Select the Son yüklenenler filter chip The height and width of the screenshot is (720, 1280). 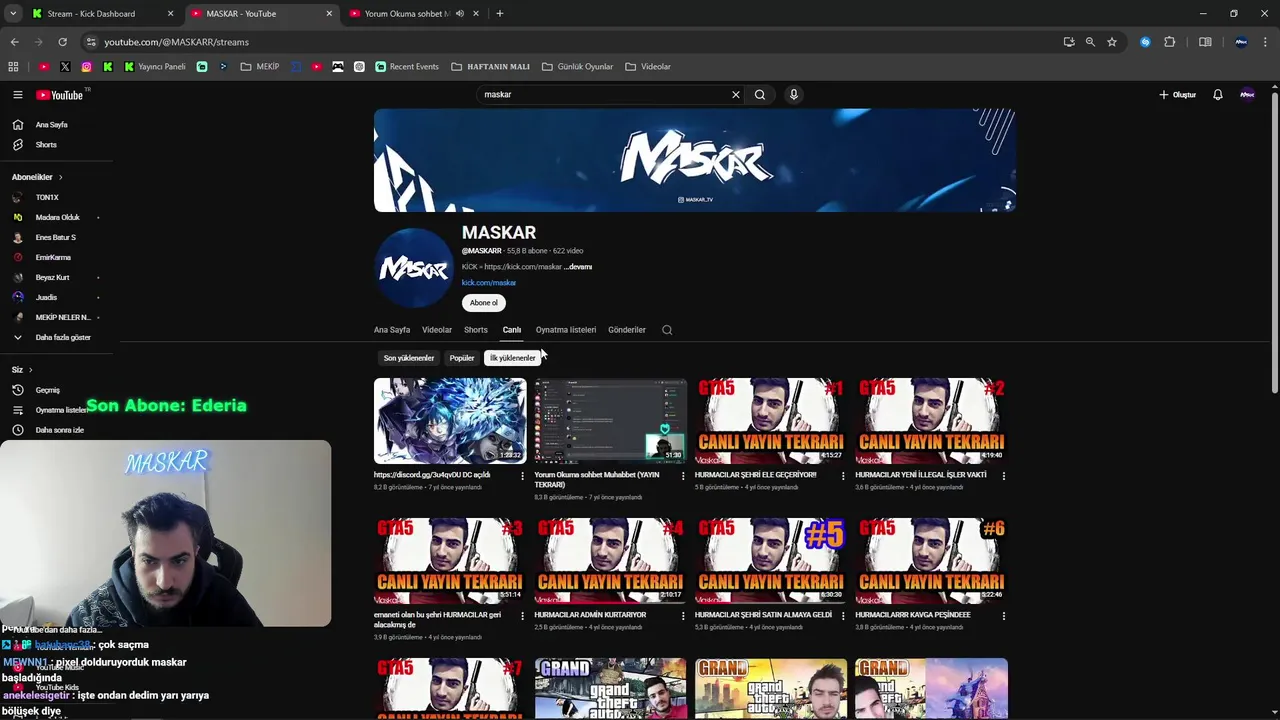409,358
